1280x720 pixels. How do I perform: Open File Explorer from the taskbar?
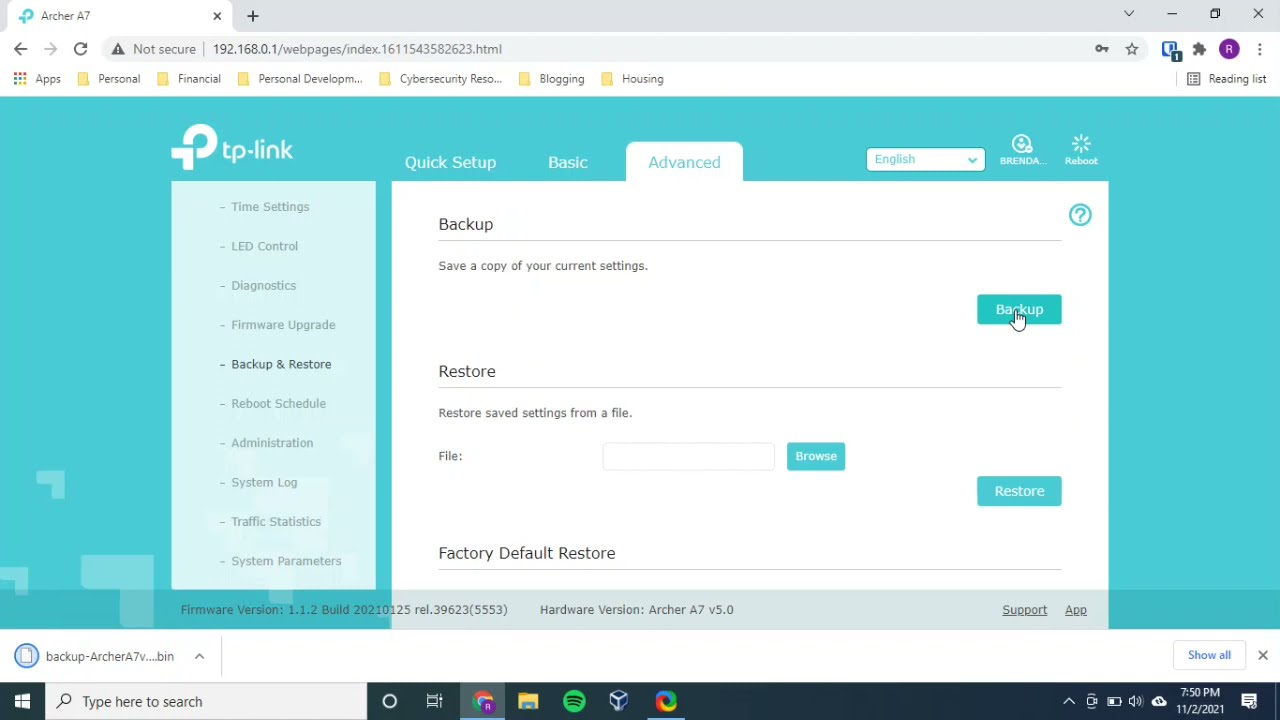(528, 701)
